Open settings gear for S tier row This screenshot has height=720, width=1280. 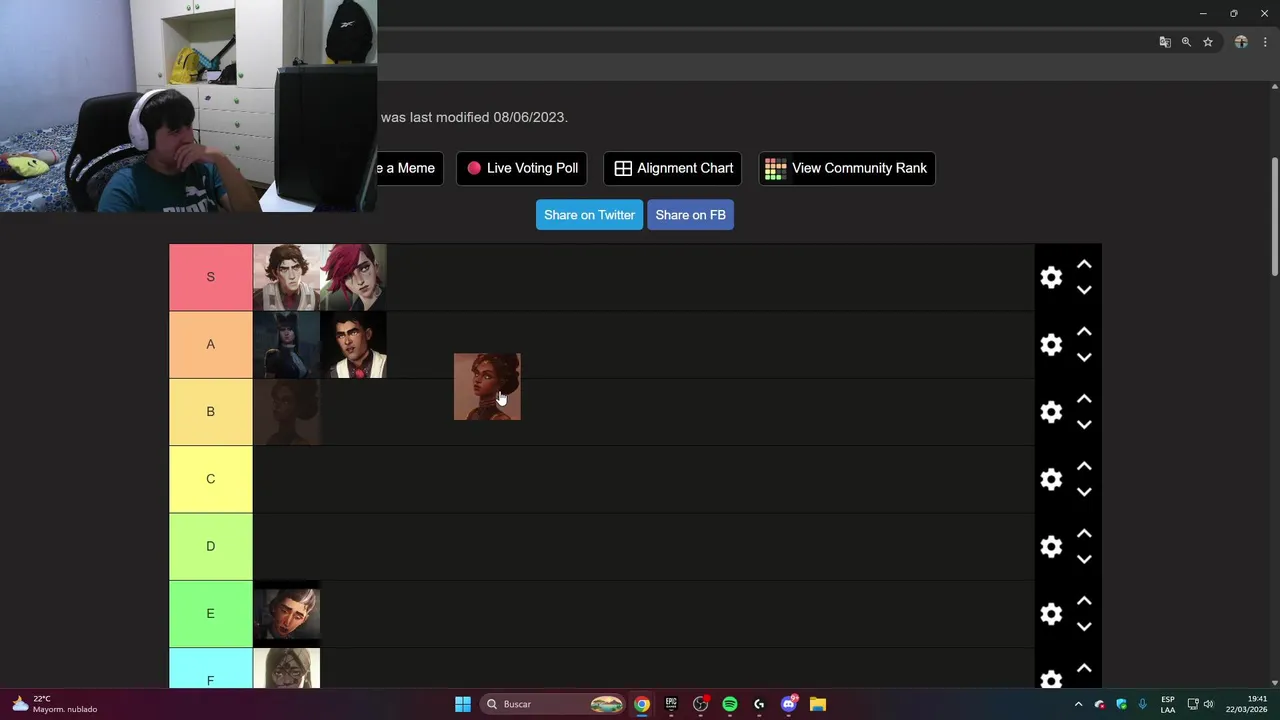click(x=1051, y=278)
